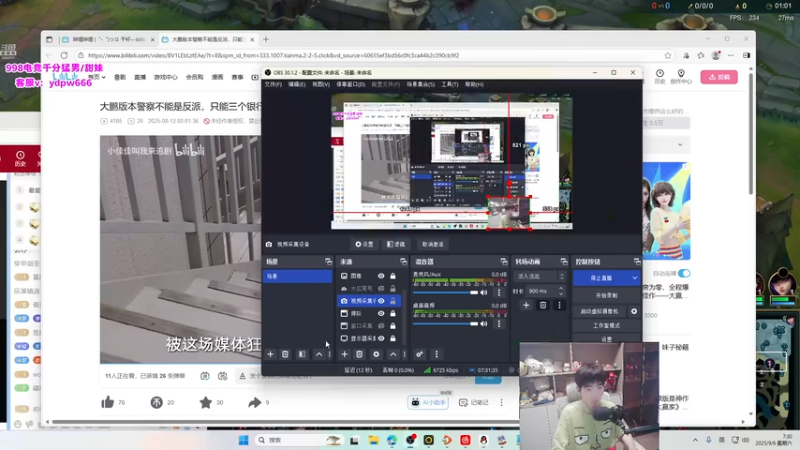Undock the Audio Mixer panel float icon

pyautogui.click(x=504, y=261)
